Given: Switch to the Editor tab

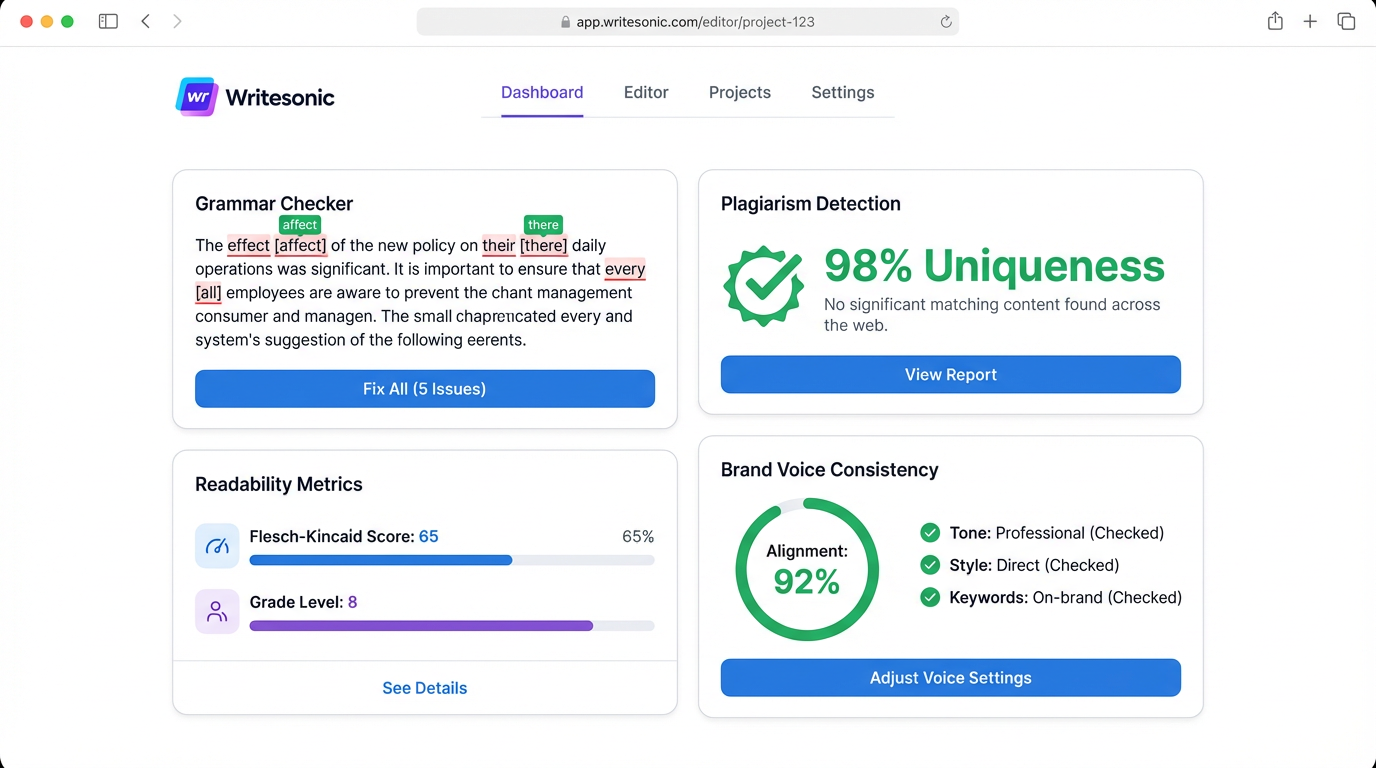Looking at the screenshot, I should coord(646,92).
